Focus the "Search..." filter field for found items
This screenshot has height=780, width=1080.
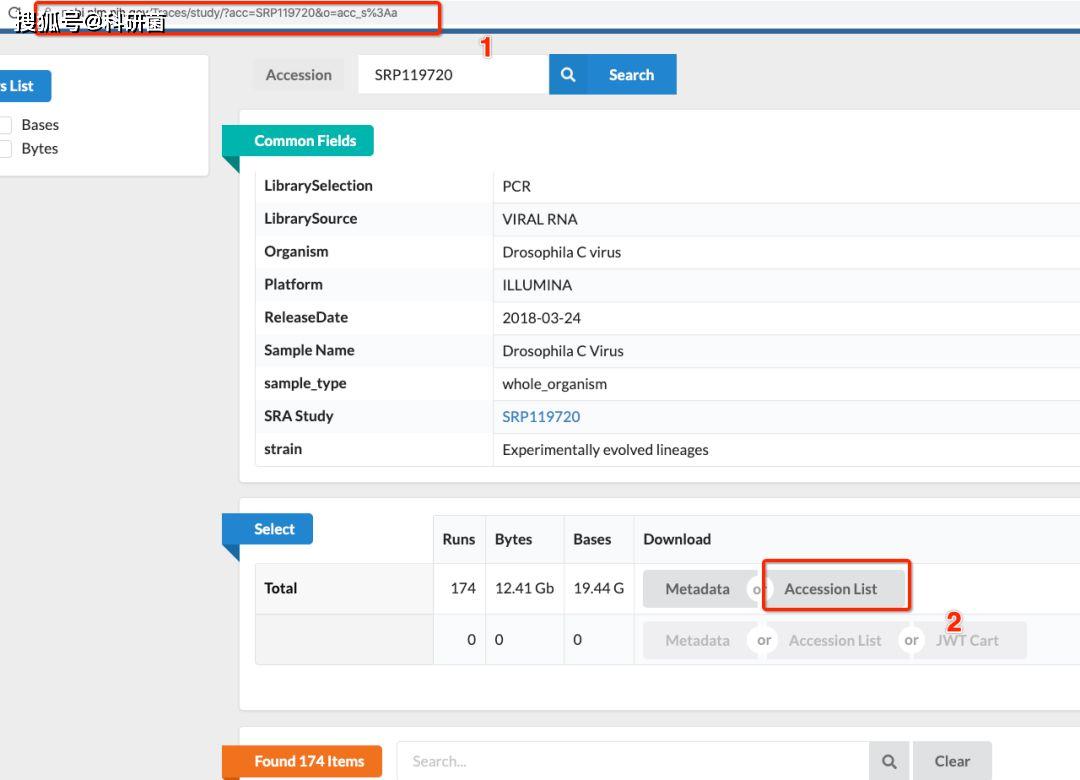(x=632, y=761)
